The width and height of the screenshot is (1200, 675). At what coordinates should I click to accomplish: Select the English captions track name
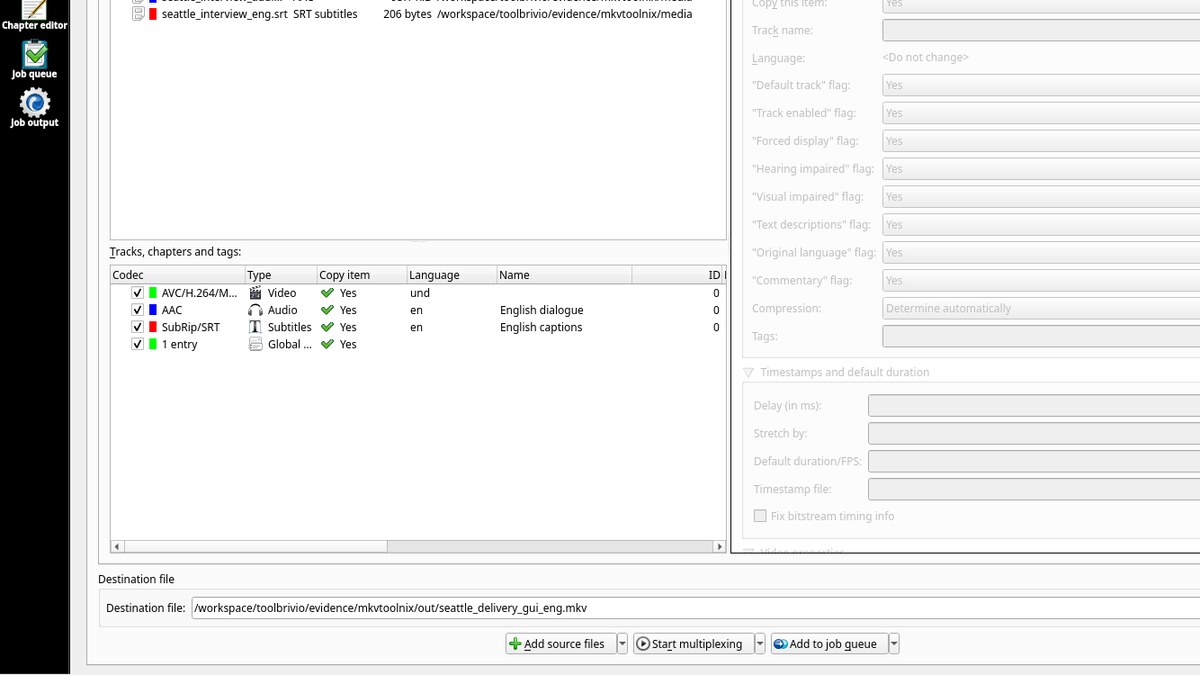(x=541, y=327)
